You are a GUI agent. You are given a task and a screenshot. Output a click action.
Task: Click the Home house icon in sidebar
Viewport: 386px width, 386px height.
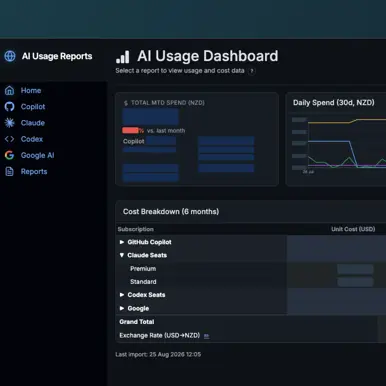10,90
